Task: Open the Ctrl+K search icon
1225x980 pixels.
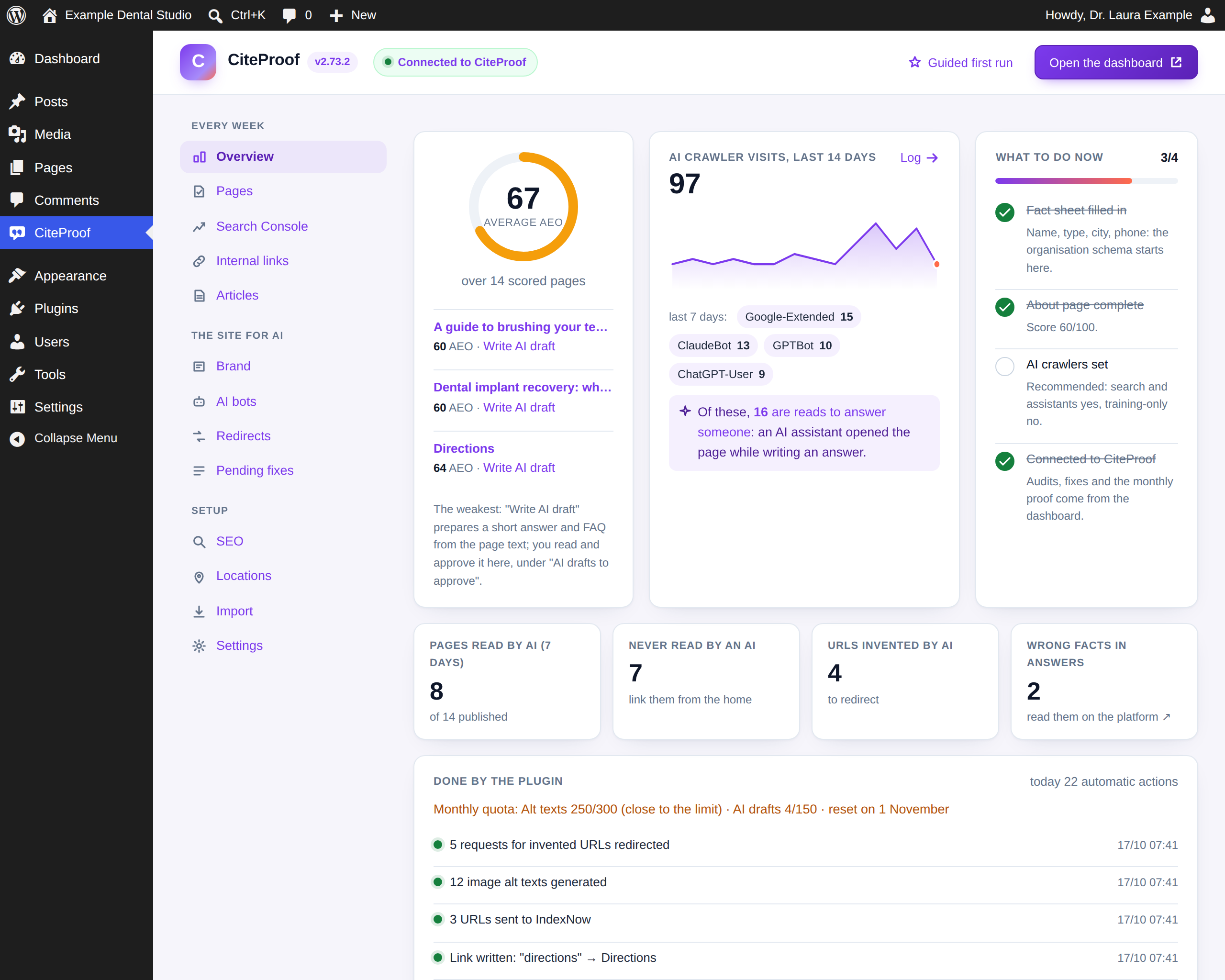Action: pyautogui.click(x=215, y=15)
